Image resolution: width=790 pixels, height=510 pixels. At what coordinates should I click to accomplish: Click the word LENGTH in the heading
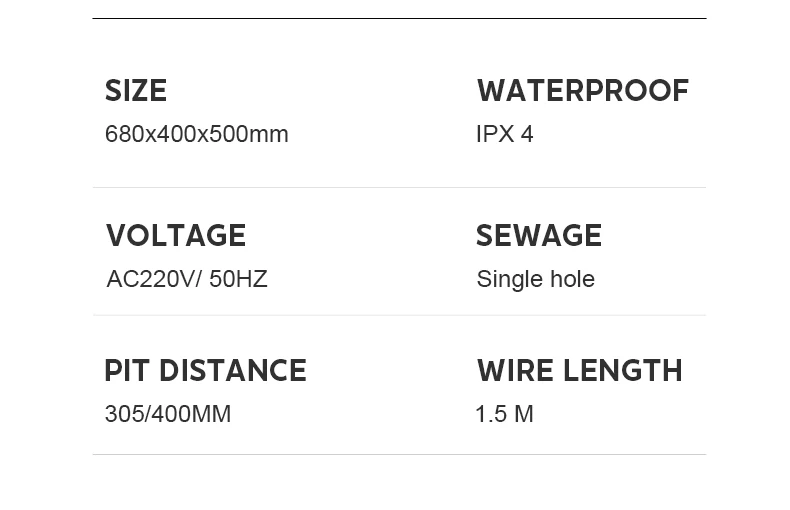point(622,371)
